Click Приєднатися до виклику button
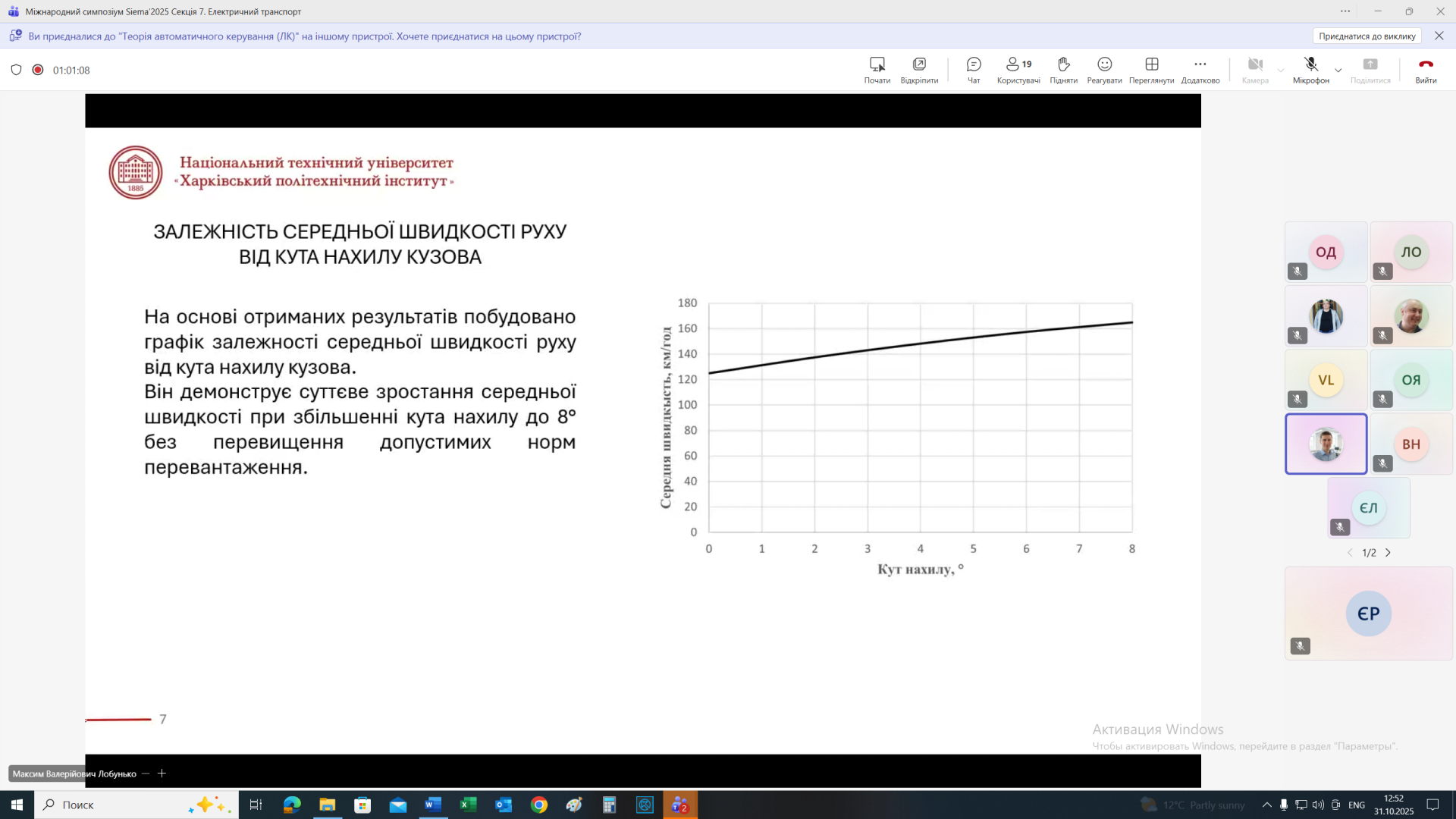The height and width of the screenshot is (819, 1456). [x=1367, y=36]
